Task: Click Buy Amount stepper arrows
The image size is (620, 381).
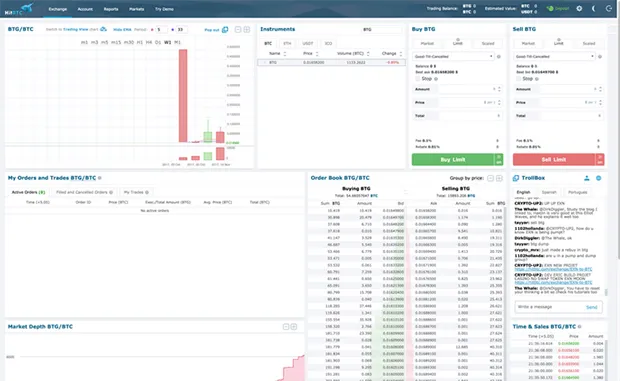Action: pyautogui.click(x=499, y=89)
